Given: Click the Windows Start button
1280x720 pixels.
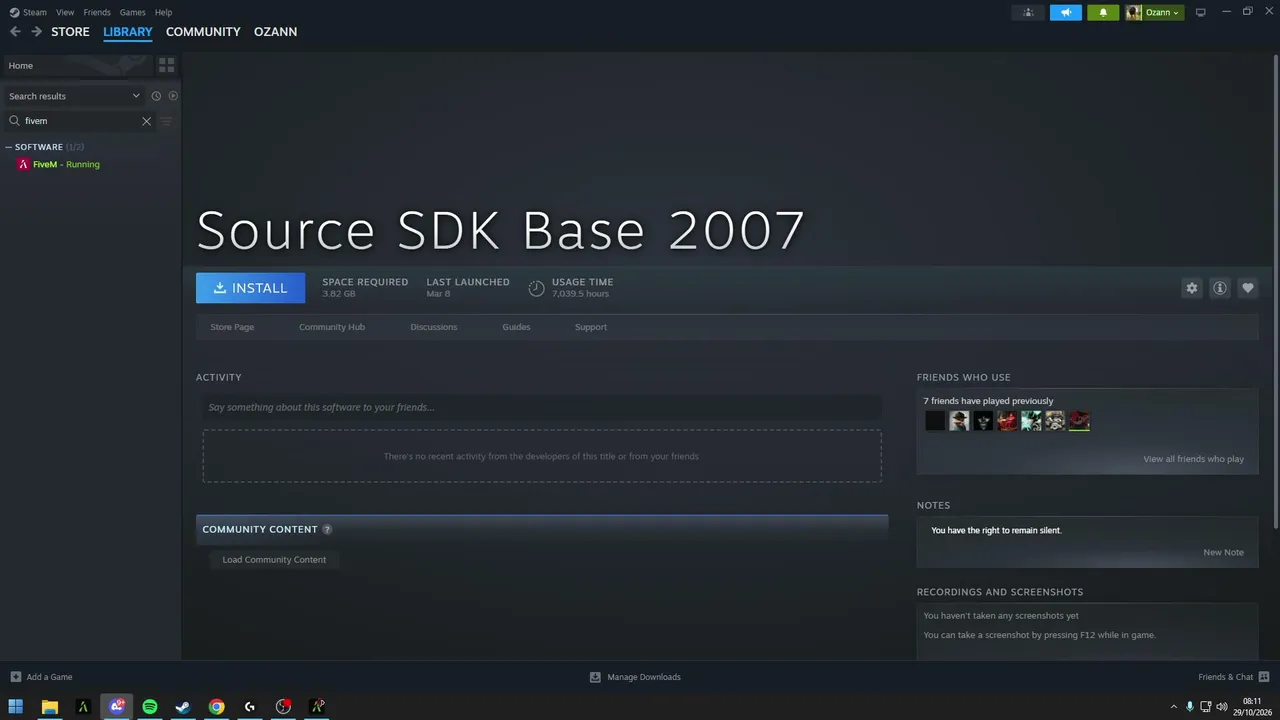Looking at the screenshot, I should (16, 706).
